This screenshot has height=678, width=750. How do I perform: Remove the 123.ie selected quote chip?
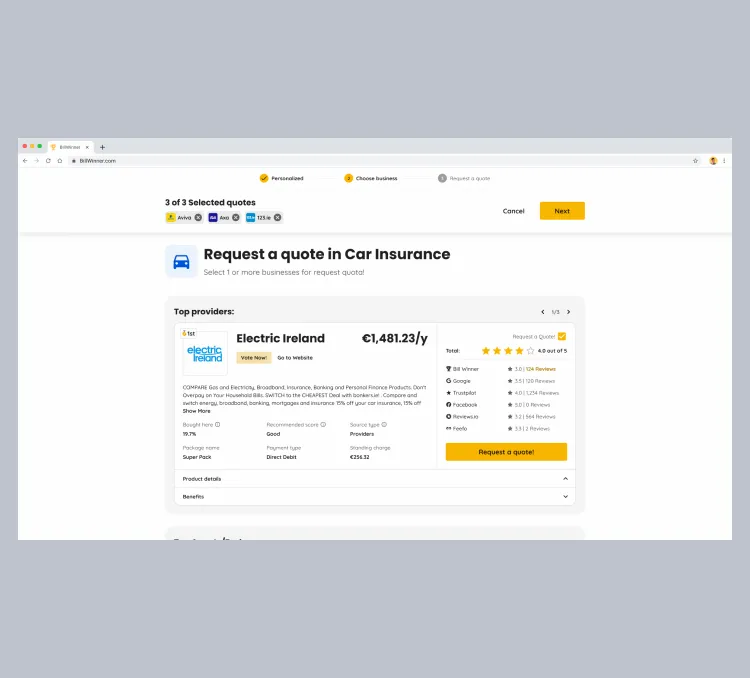coord(278,217)
